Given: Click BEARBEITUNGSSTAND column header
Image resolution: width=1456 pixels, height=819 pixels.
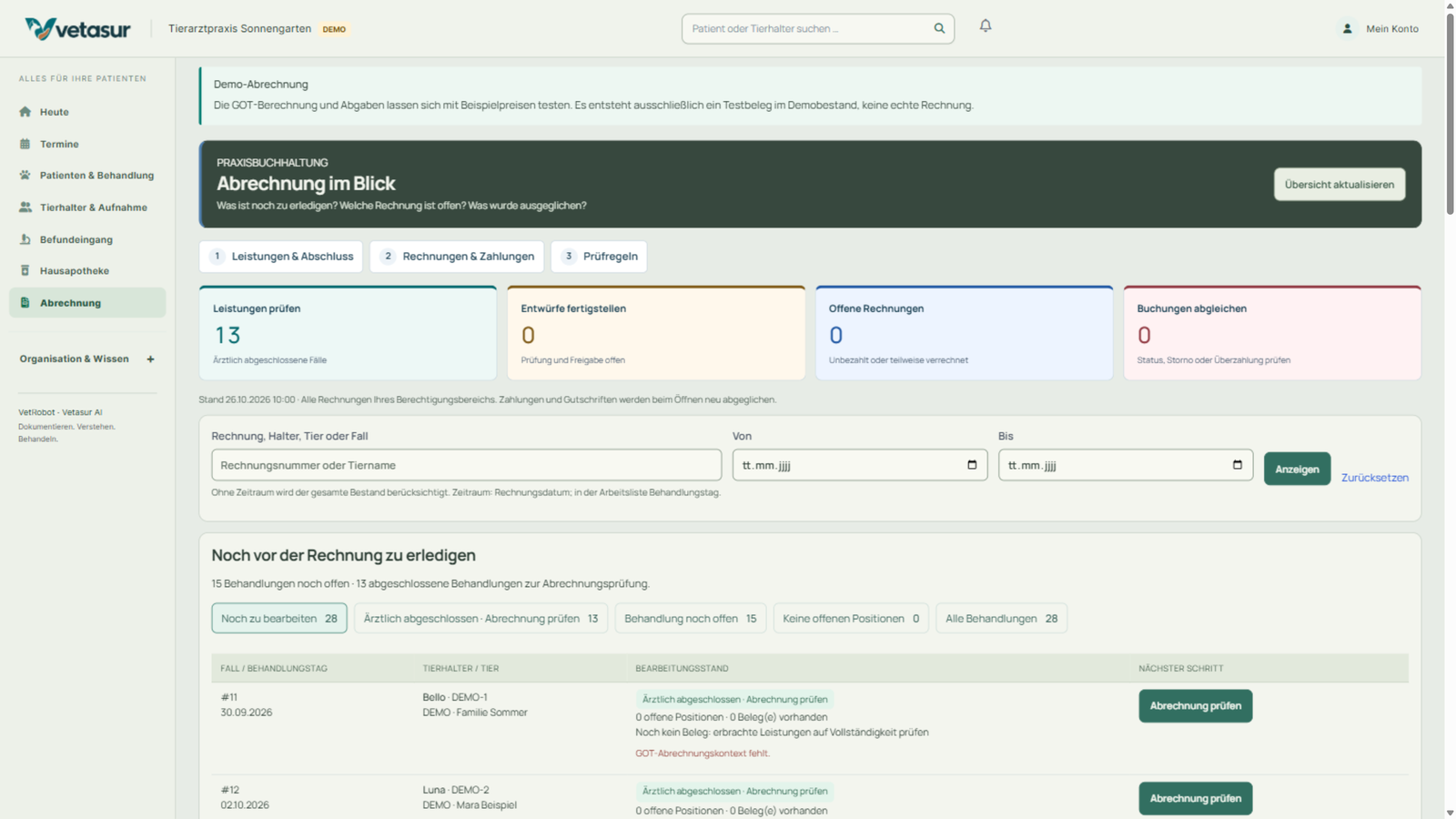Looking at the screenshot, I should (x=682, y=669).
